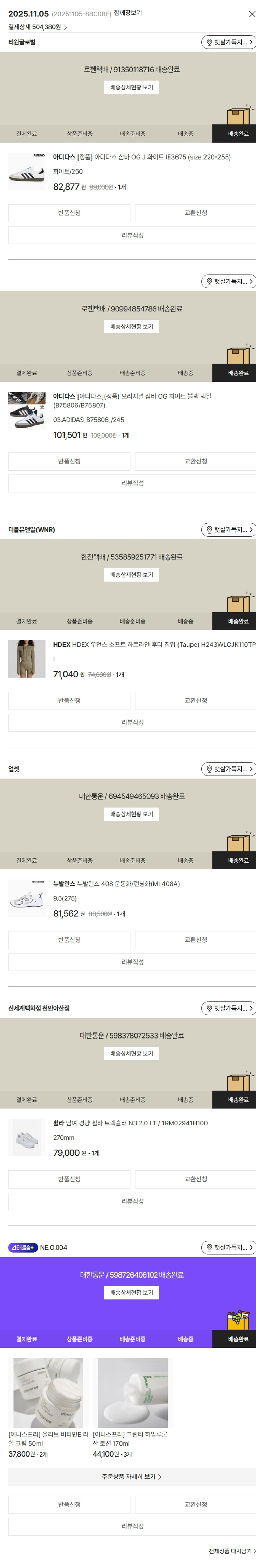
Task: View 배송상세현황 for 로젠택배 91350118716
Action: point(132,88)
